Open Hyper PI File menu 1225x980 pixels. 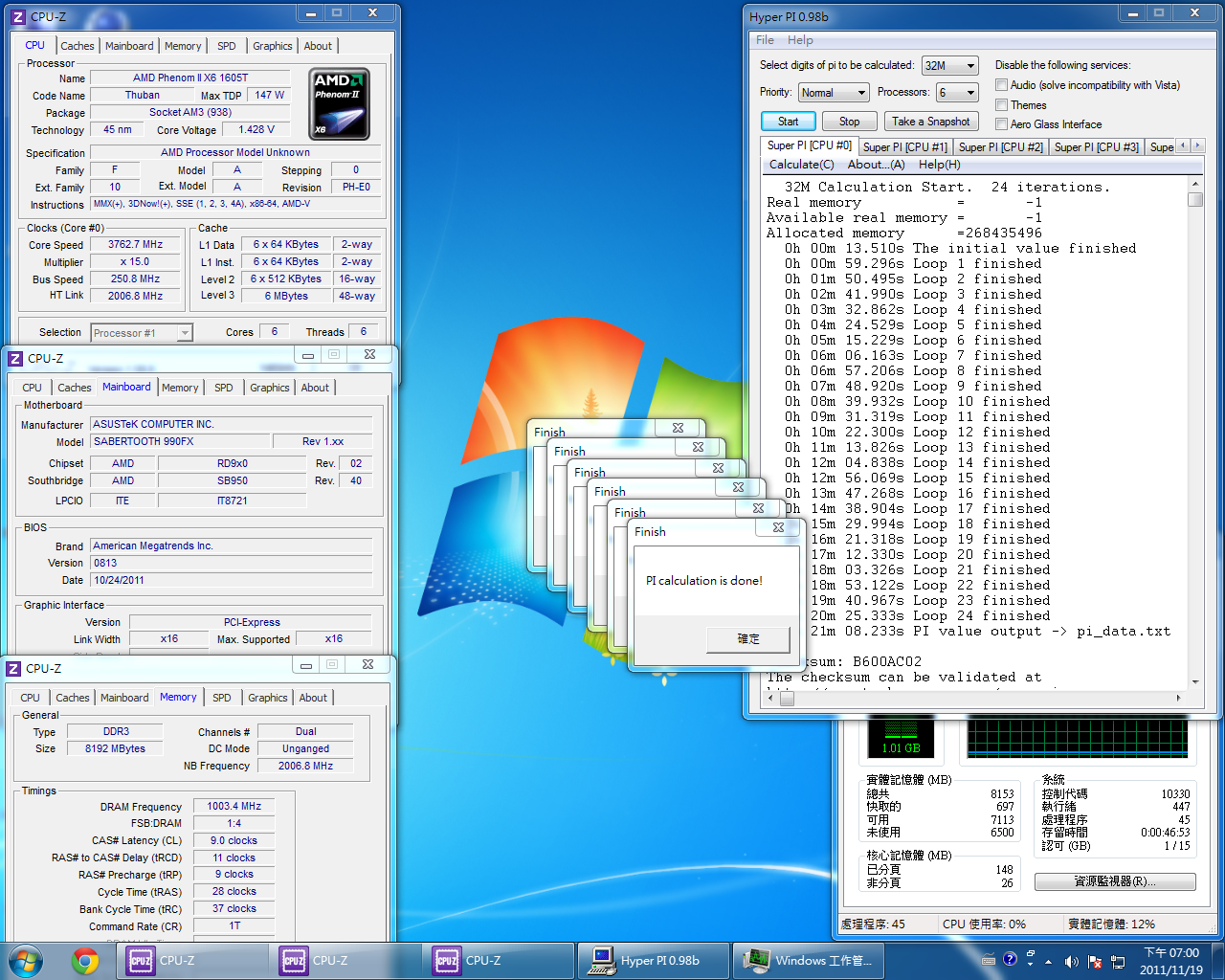(x=765, y=40)
